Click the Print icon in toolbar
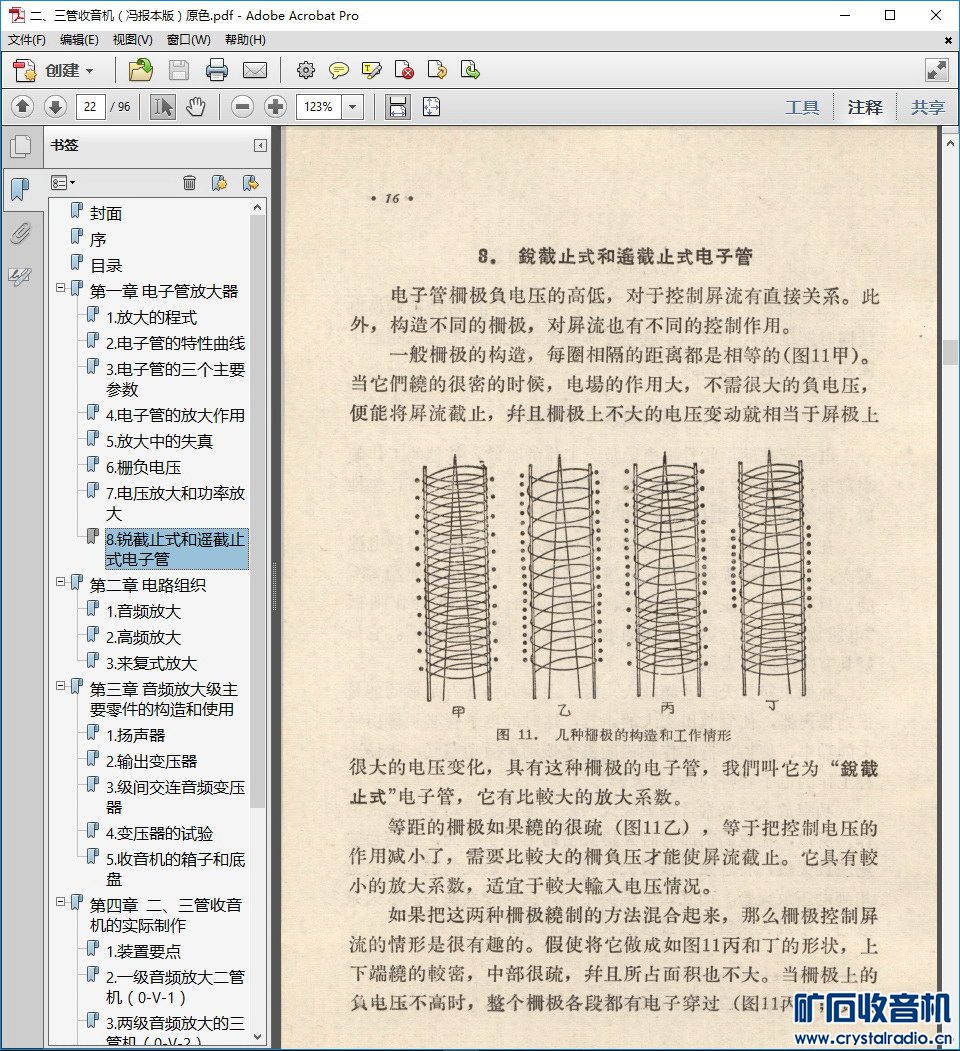The image size is (960, 1051). 217,70
